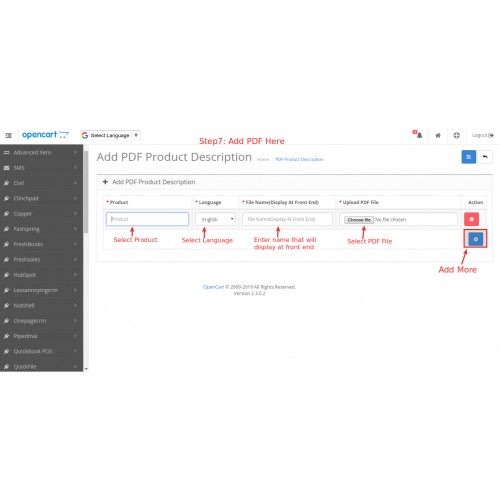Click the Logout link

click(483, 135)
